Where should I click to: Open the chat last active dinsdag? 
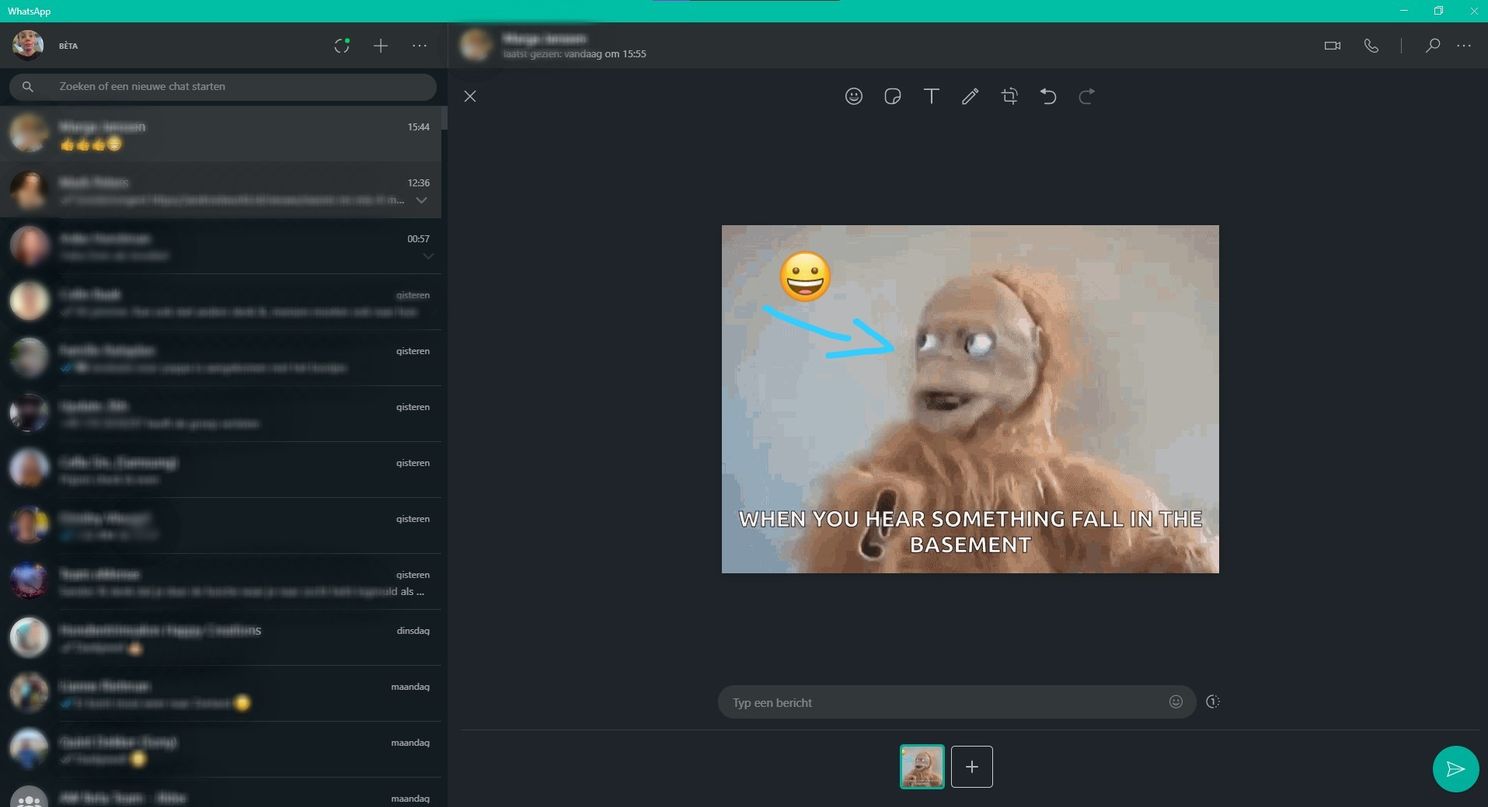pyautogui.click(x=220, y=638)
